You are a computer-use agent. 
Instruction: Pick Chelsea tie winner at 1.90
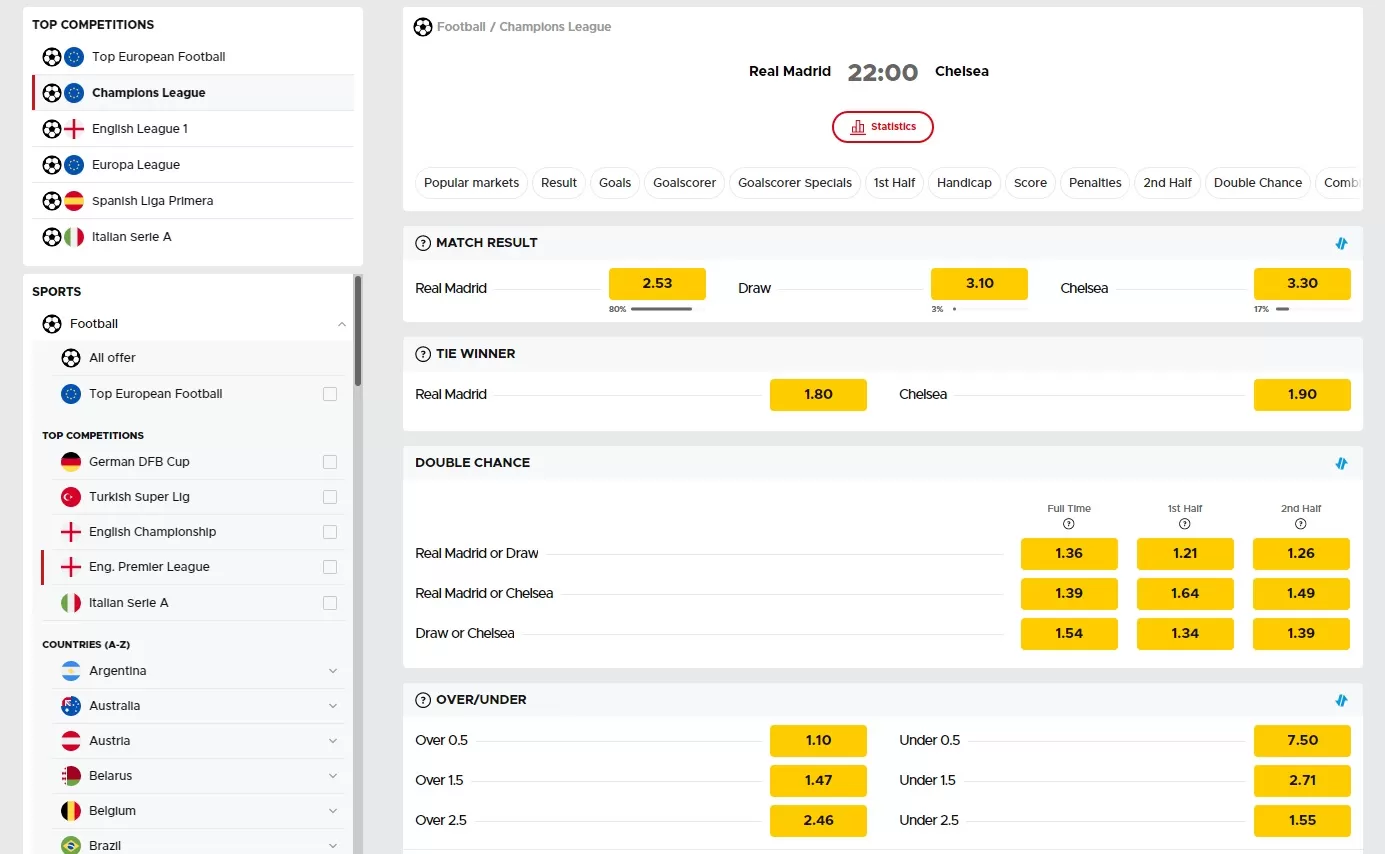(x=1302, y=395)
